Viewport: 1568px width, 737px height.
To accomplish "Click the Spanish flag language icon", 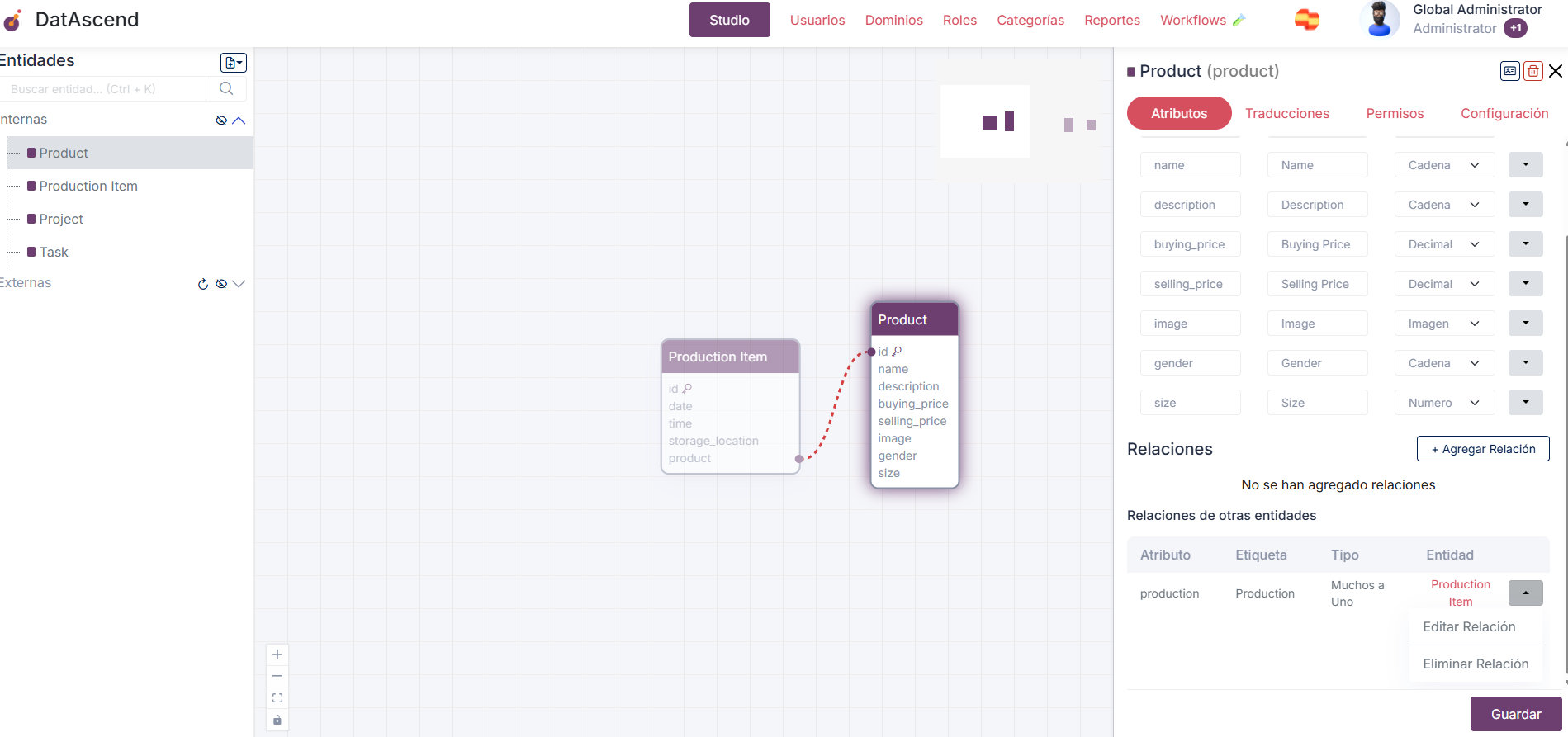I will tap(1306, 20).
